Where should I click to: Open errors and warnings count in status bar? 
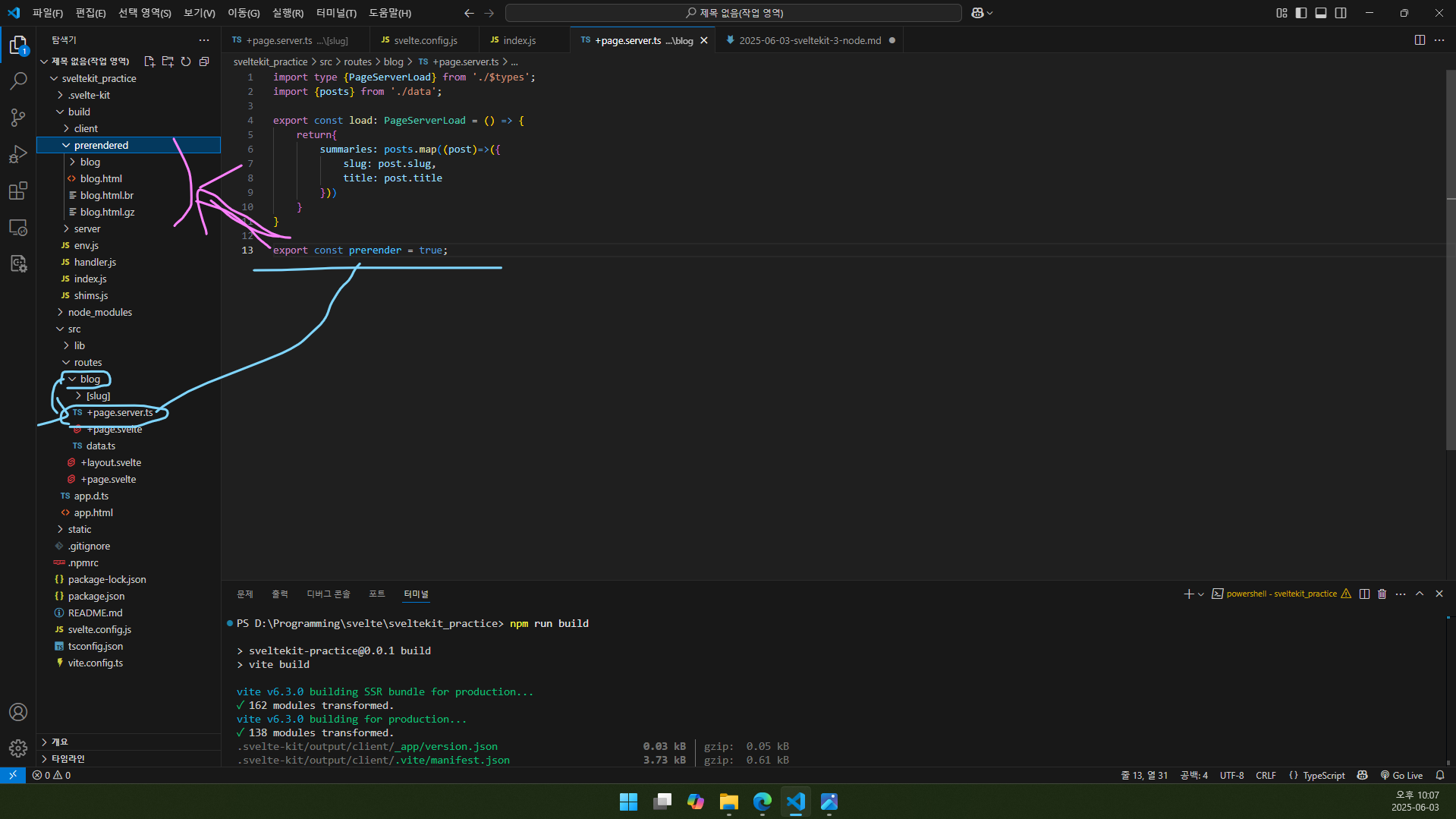click(52, 775)
